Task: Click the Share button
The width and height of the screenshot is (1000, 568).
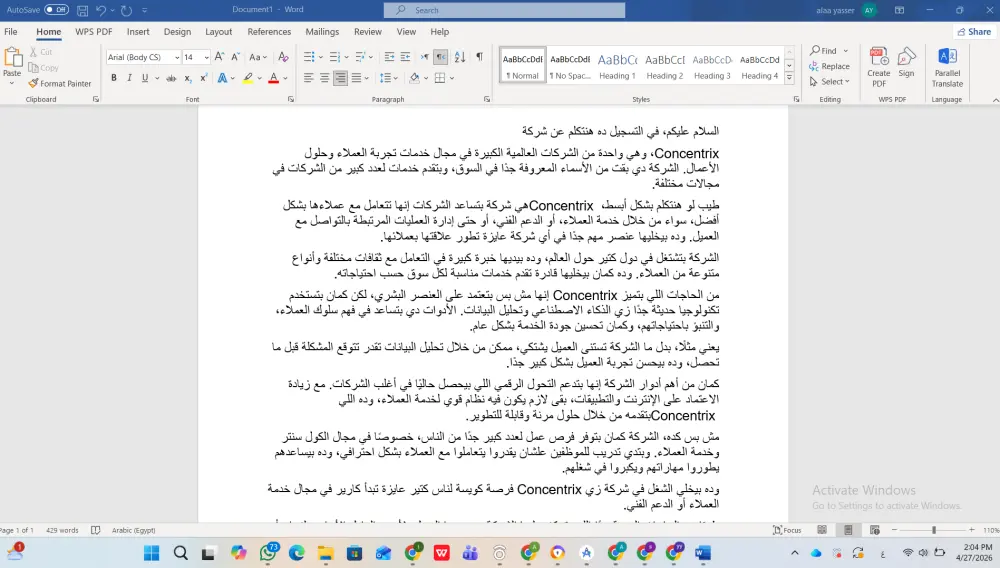Action: click(x=974, y=31)
